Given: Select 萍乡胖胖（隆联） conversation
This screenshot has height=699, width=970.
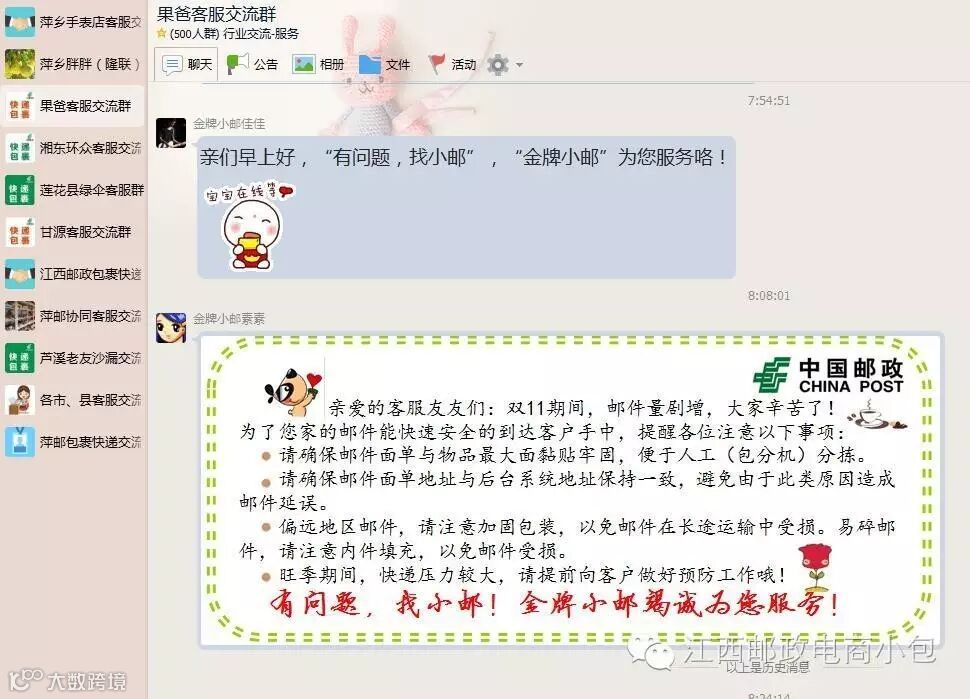Looking at the screenshot, I should point(73,64).
